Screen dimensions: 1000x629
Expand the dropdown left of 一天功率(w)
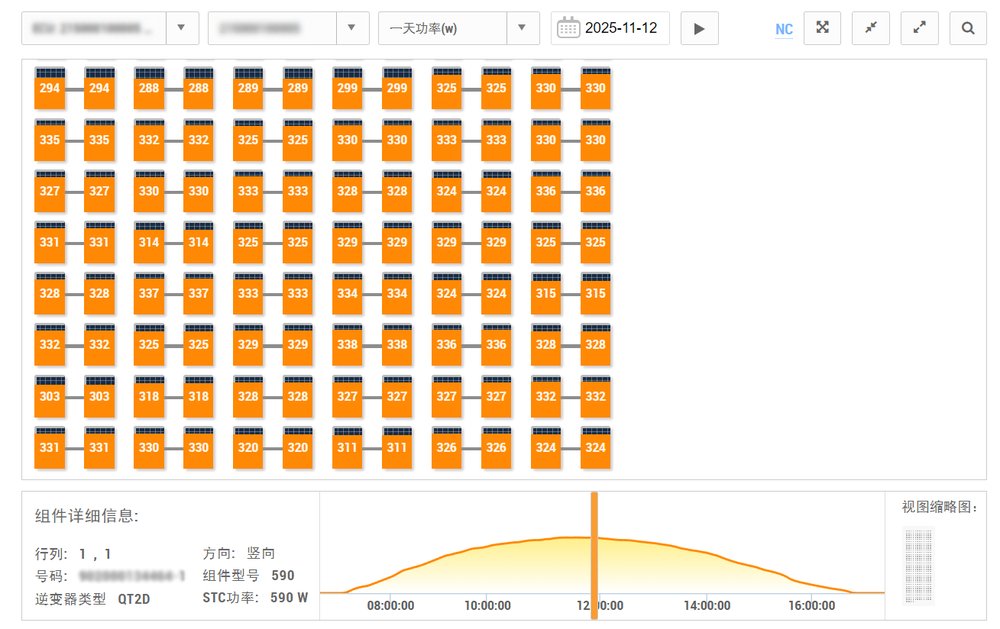click(x=350, y=28)
